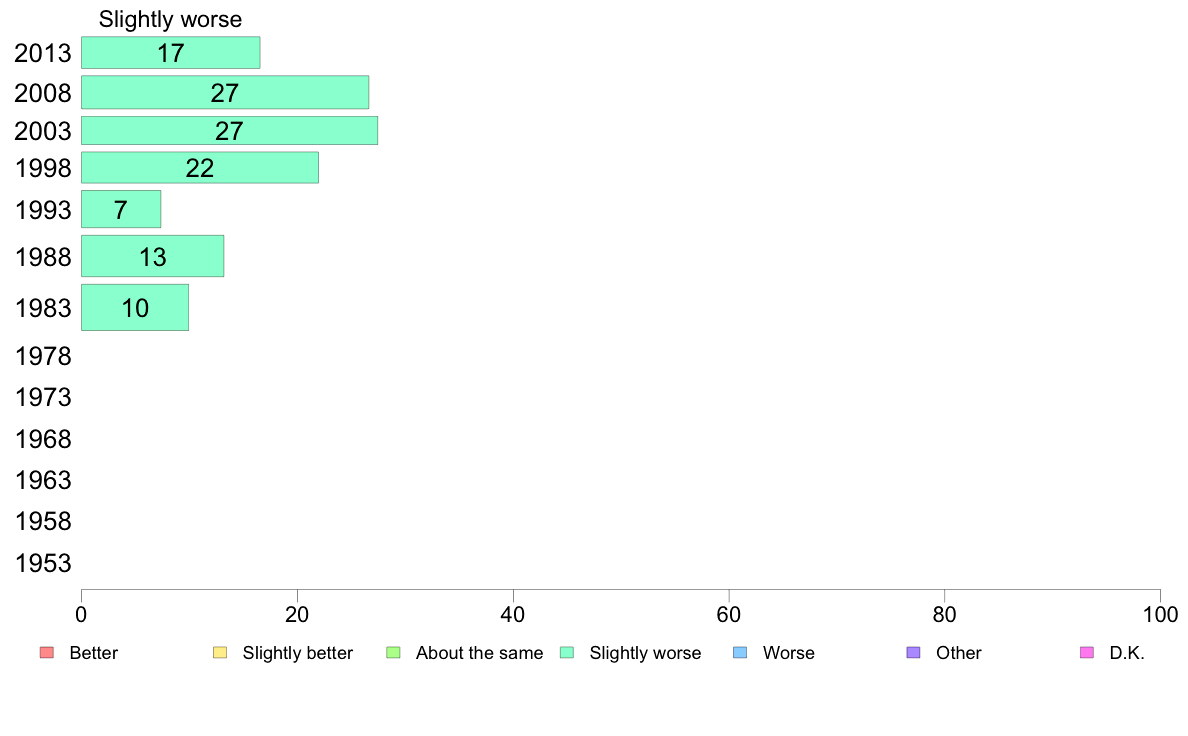Click the Better legend color swatch
Image resolution: width=1188 pixels, height=736 pixels.
[47, 653]
